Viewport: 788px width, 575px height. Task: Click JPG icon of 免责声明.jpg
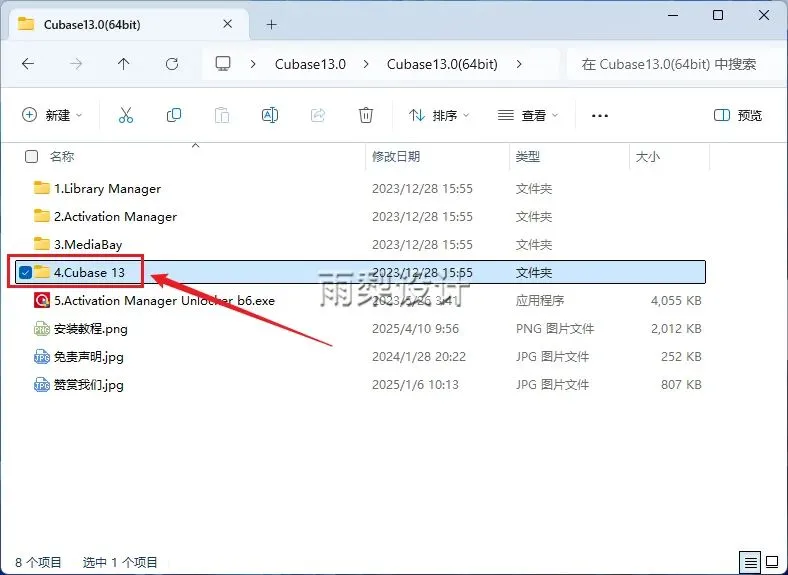(x=42, y=356)
